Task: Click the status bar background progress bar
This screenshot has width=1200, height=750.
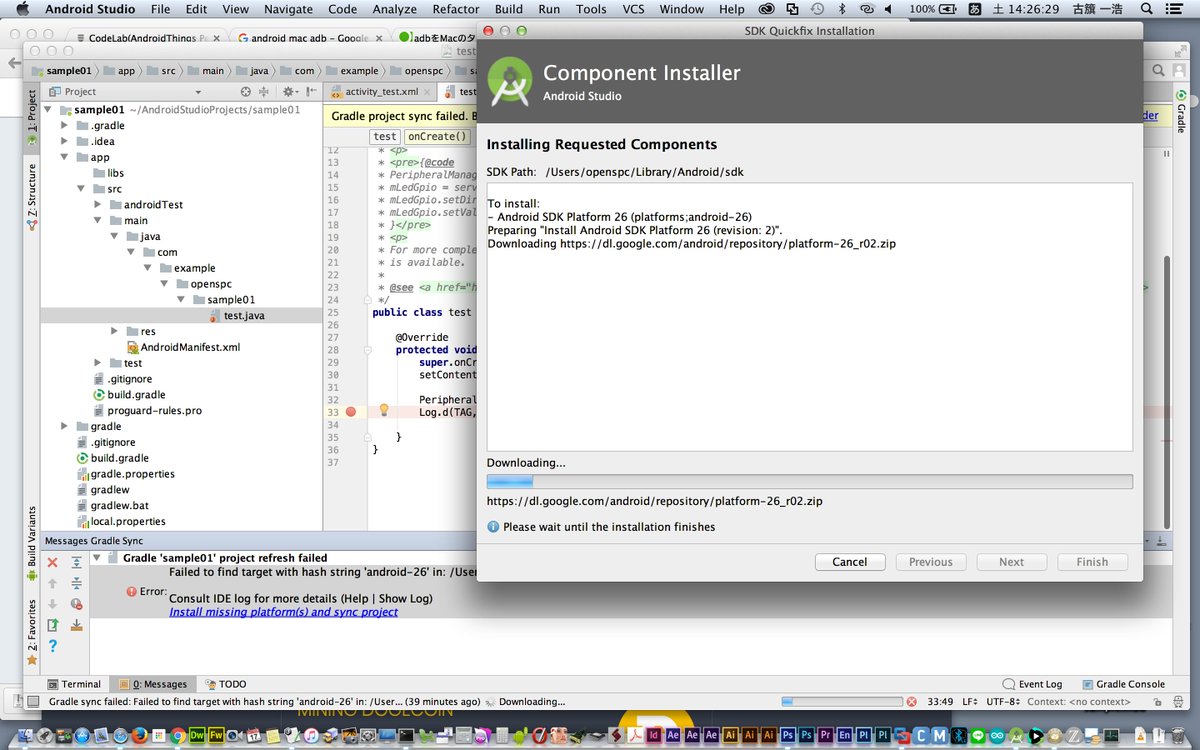Action: pos(842,702)
